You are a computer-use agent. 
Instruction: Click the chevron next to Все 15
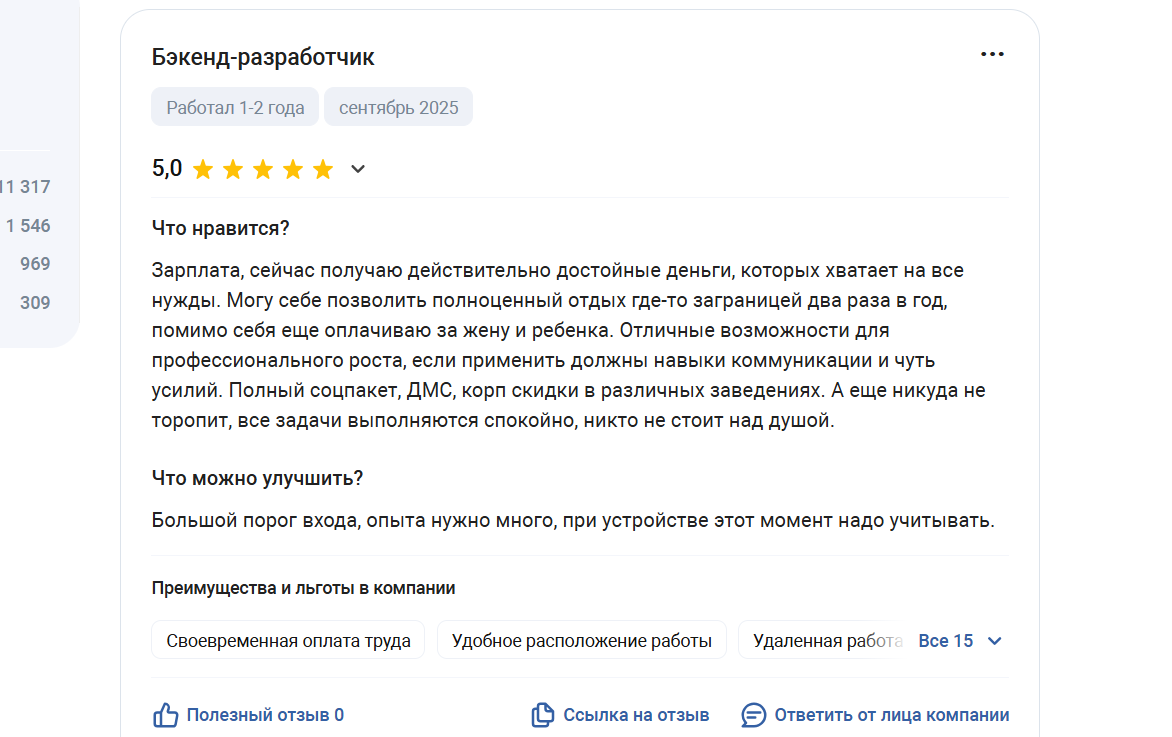[994, 641]
